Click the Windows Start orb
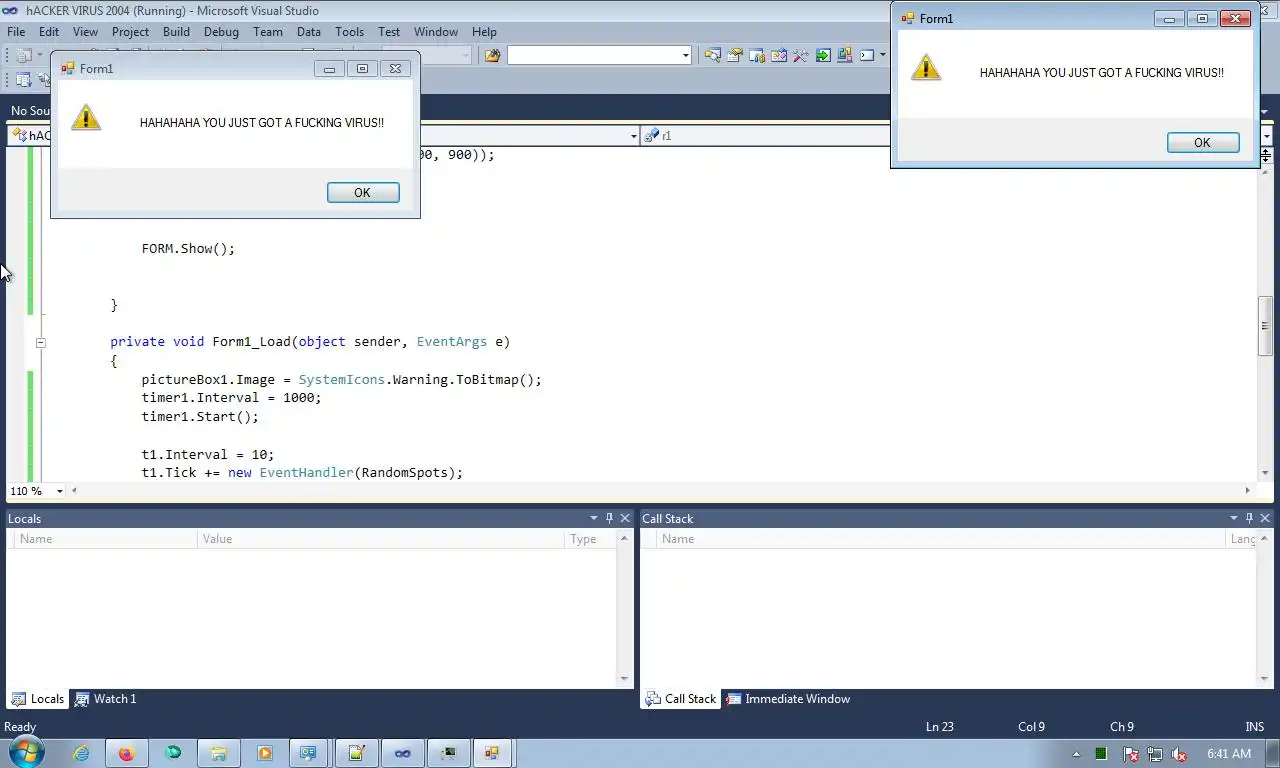The height and width of the screenshot is (768, 1280). pos(26,752)
